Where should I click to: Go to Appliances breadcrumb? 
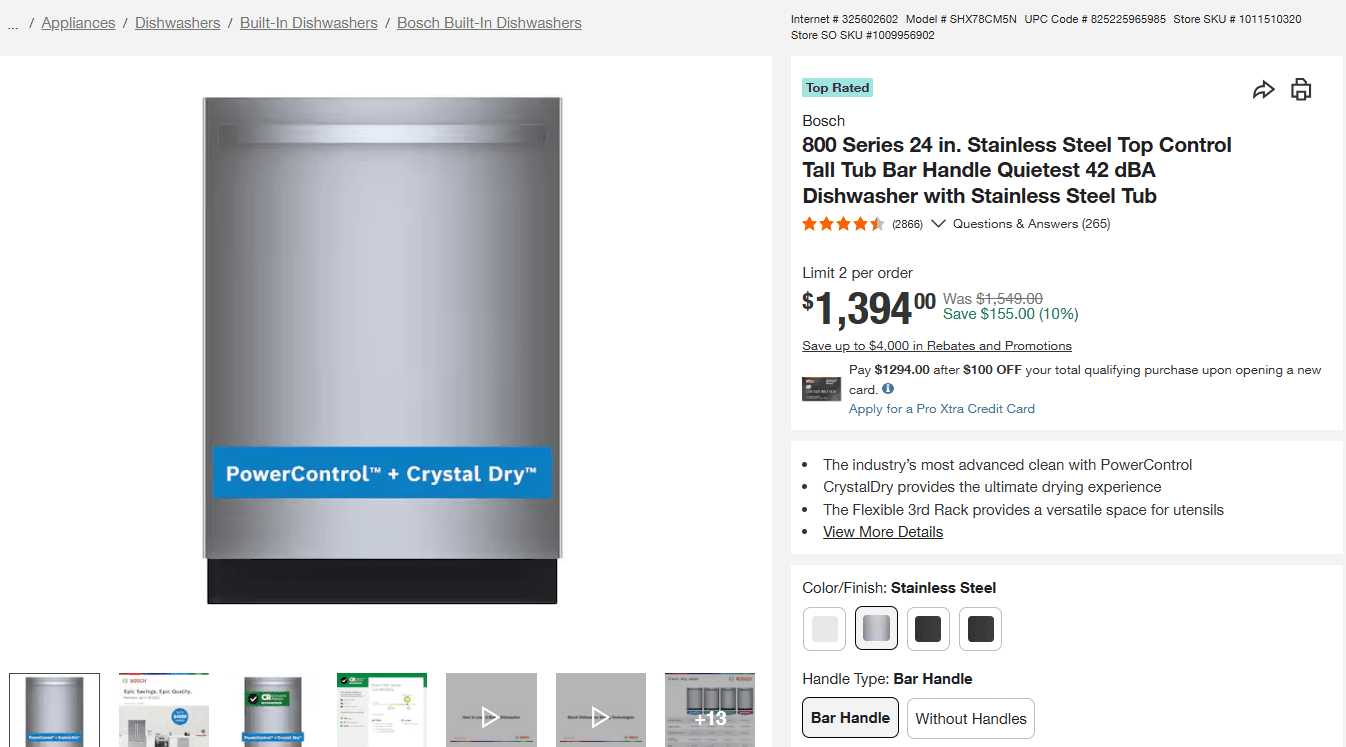[x=78, y=23]
